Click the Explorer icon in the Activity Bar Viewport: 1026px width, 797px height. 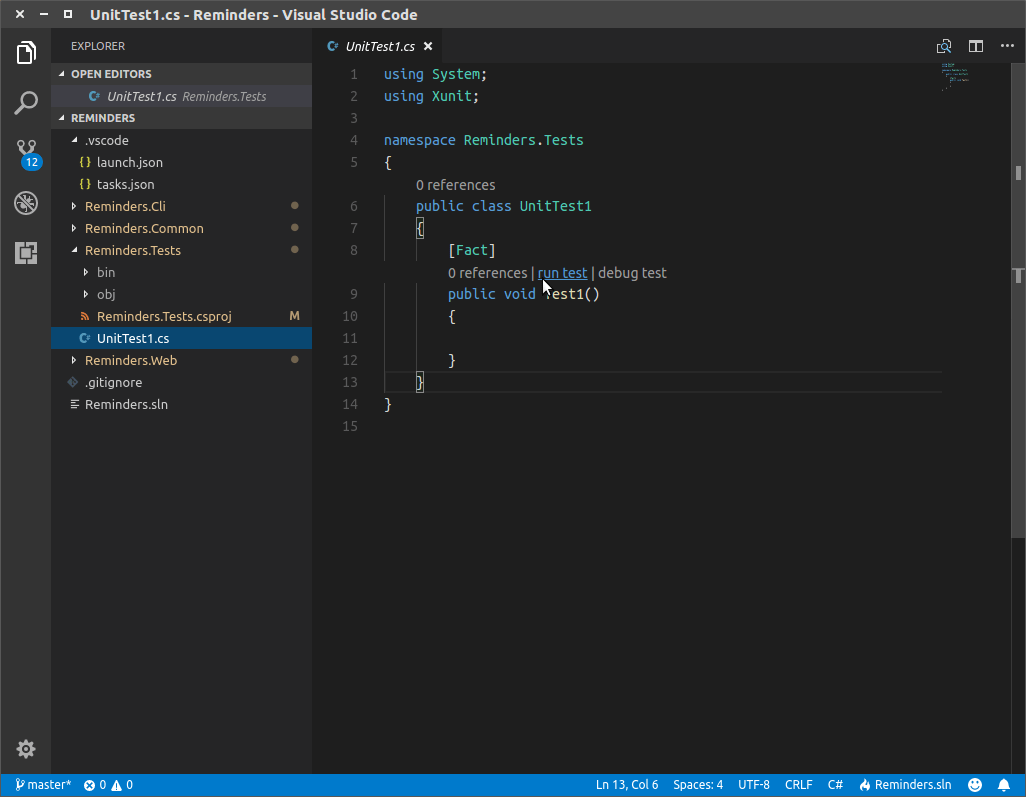(x=26, y=52)
